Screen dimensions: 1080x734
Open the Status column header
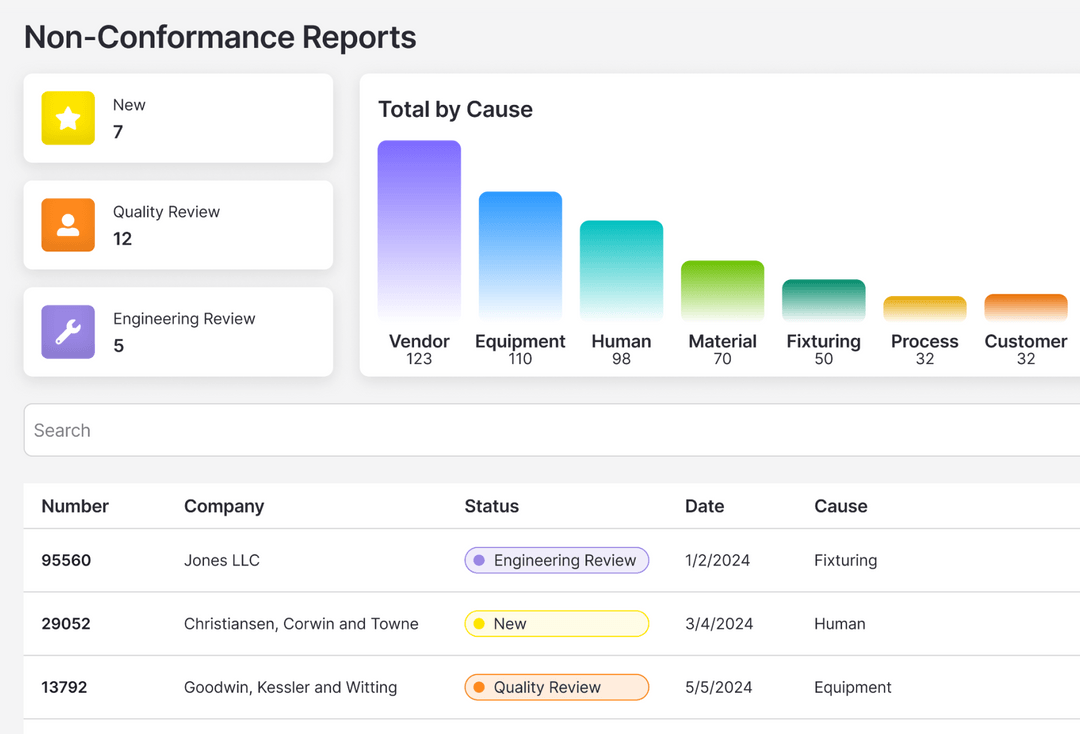coord(491,506)
